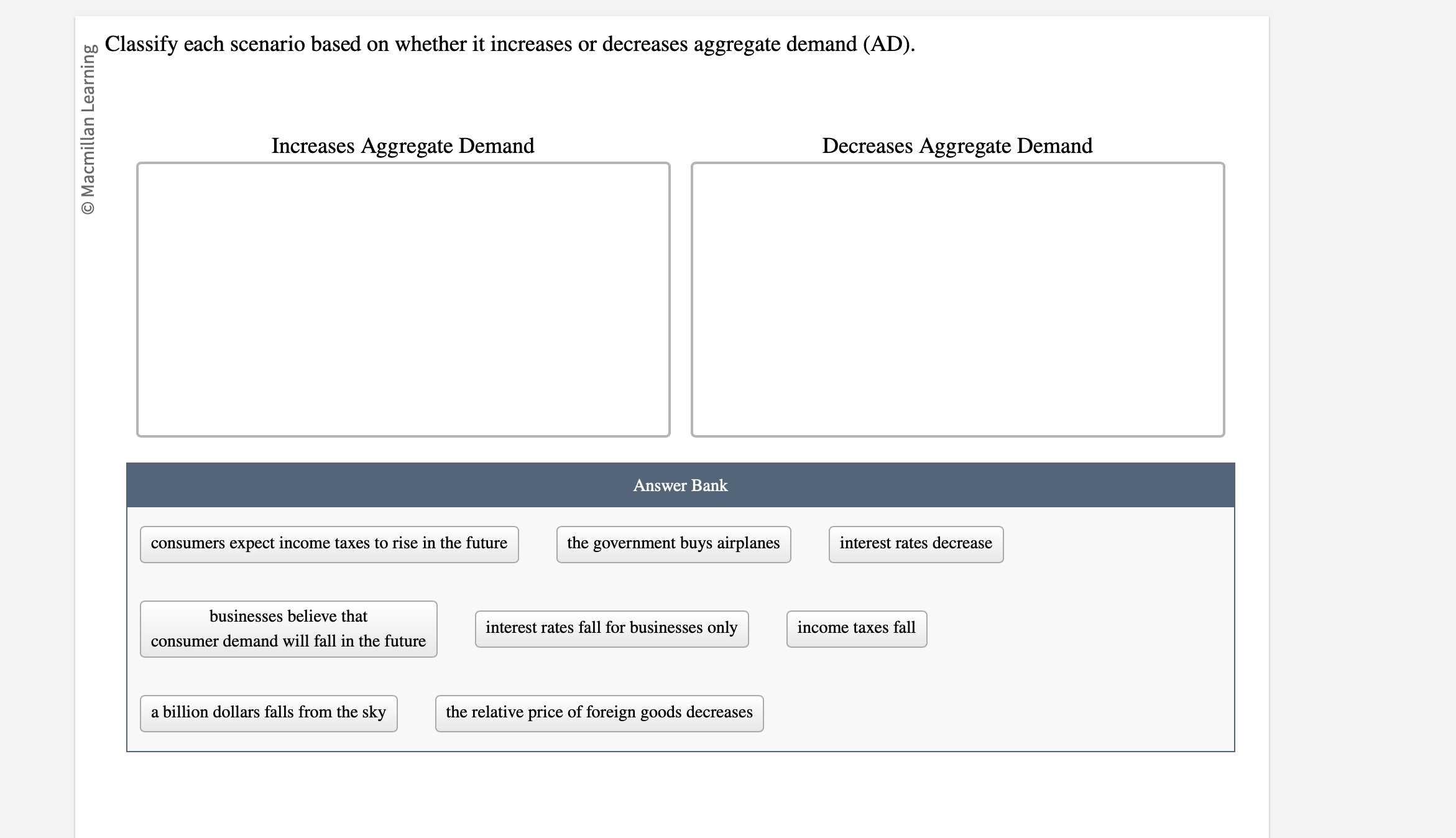The height and width of the screenshot is (838, 1456).
Task: Select the "income taxes fall" token
Action: (856, 628)
